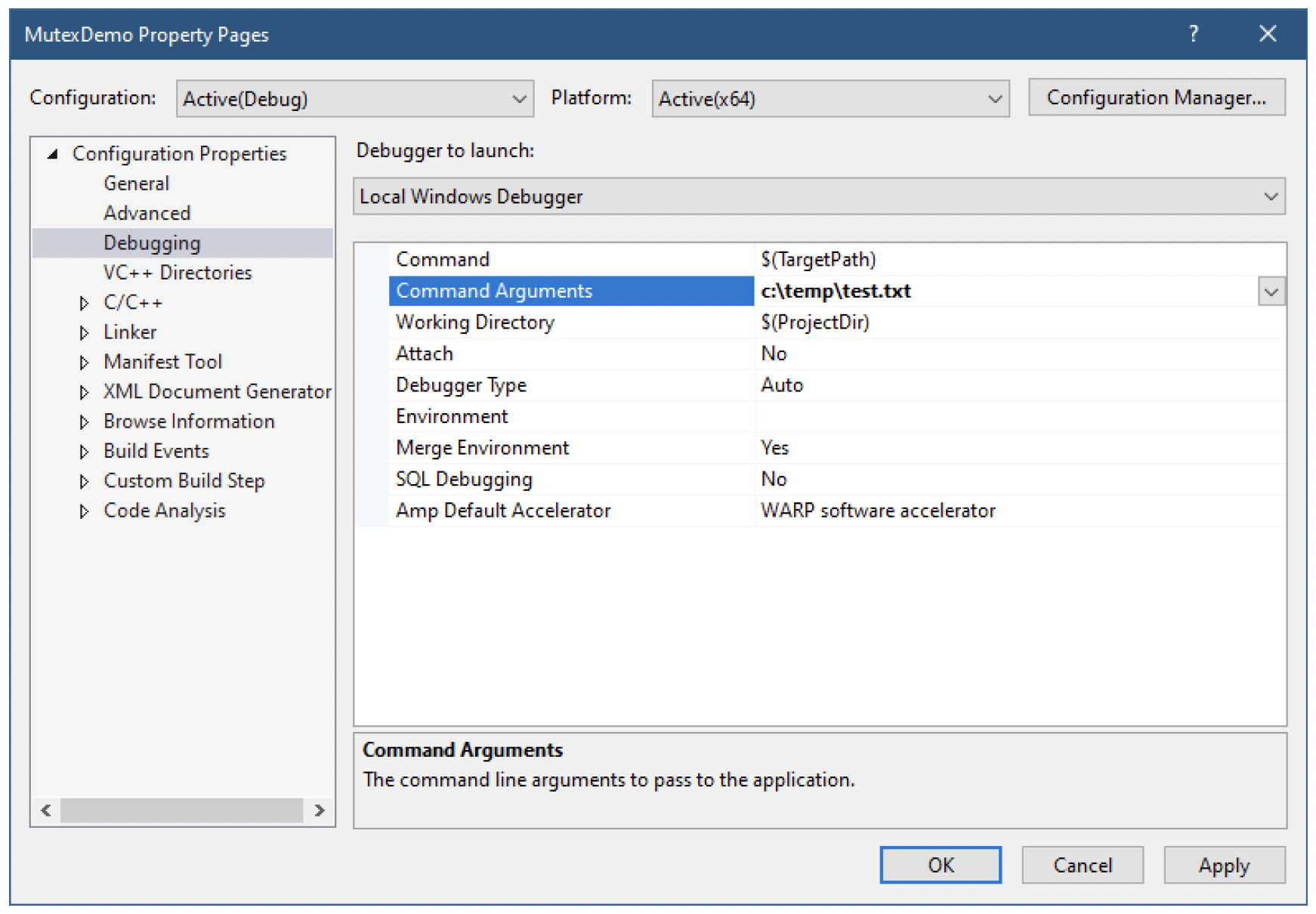Click the Working Directory property row
Screen dimensions: 1316x914
[474, 323]
